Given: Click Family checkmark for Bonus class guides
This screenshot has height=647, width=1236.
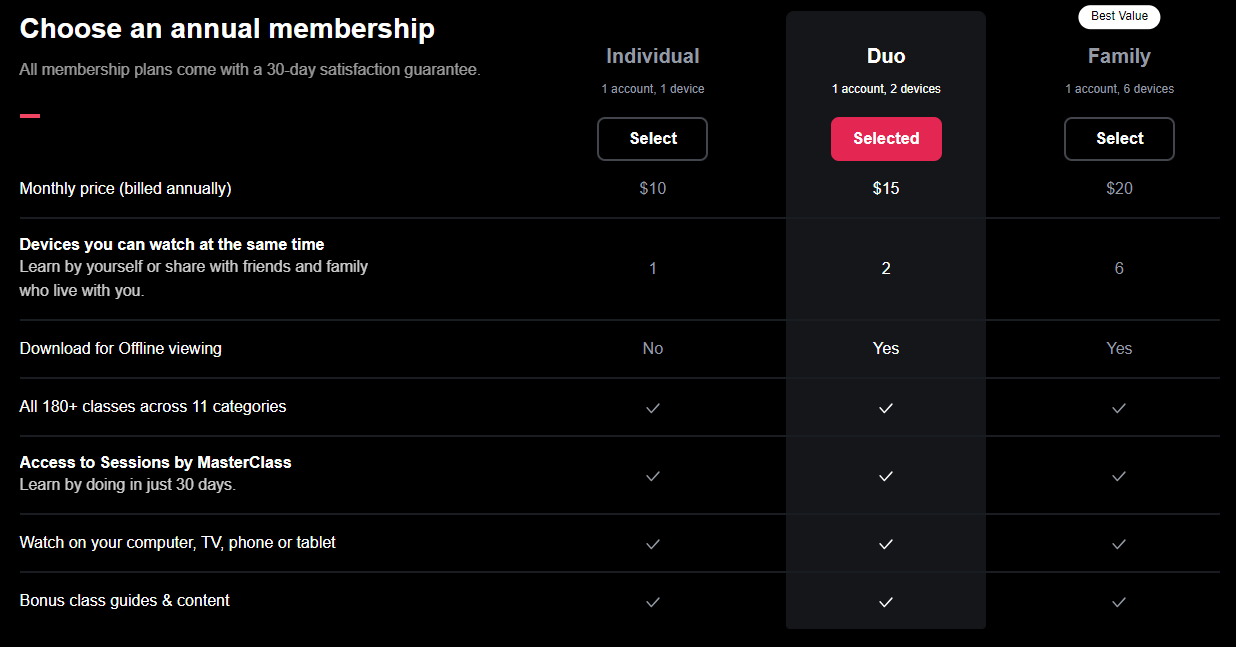Looking at the screenshot, I should pyautogui.click(x=1119, y=602).
